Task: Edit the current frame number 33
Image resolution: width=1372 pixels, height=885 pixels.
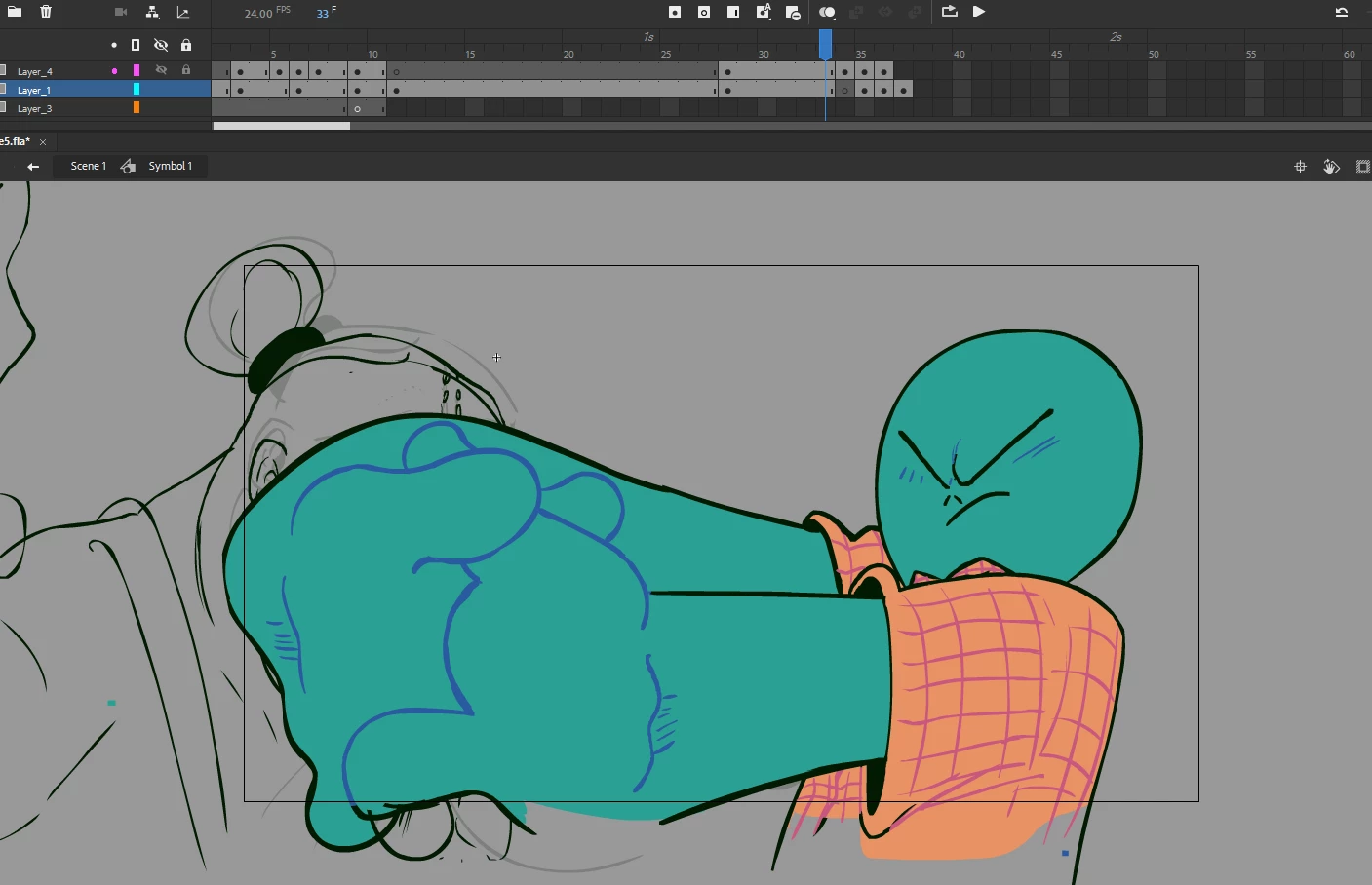Action: point(323,14)
